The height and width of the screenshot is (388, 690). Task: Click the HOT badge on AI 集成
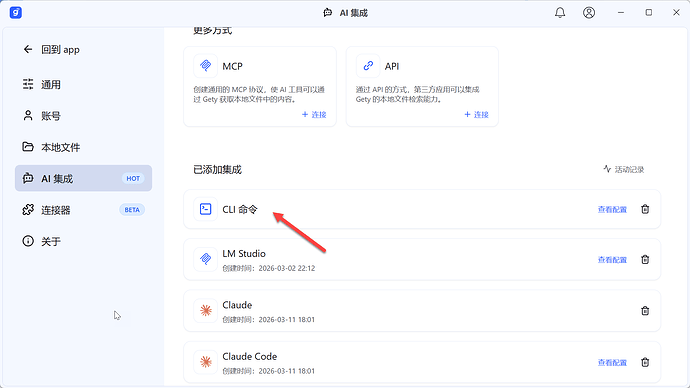tap(133, 179)
